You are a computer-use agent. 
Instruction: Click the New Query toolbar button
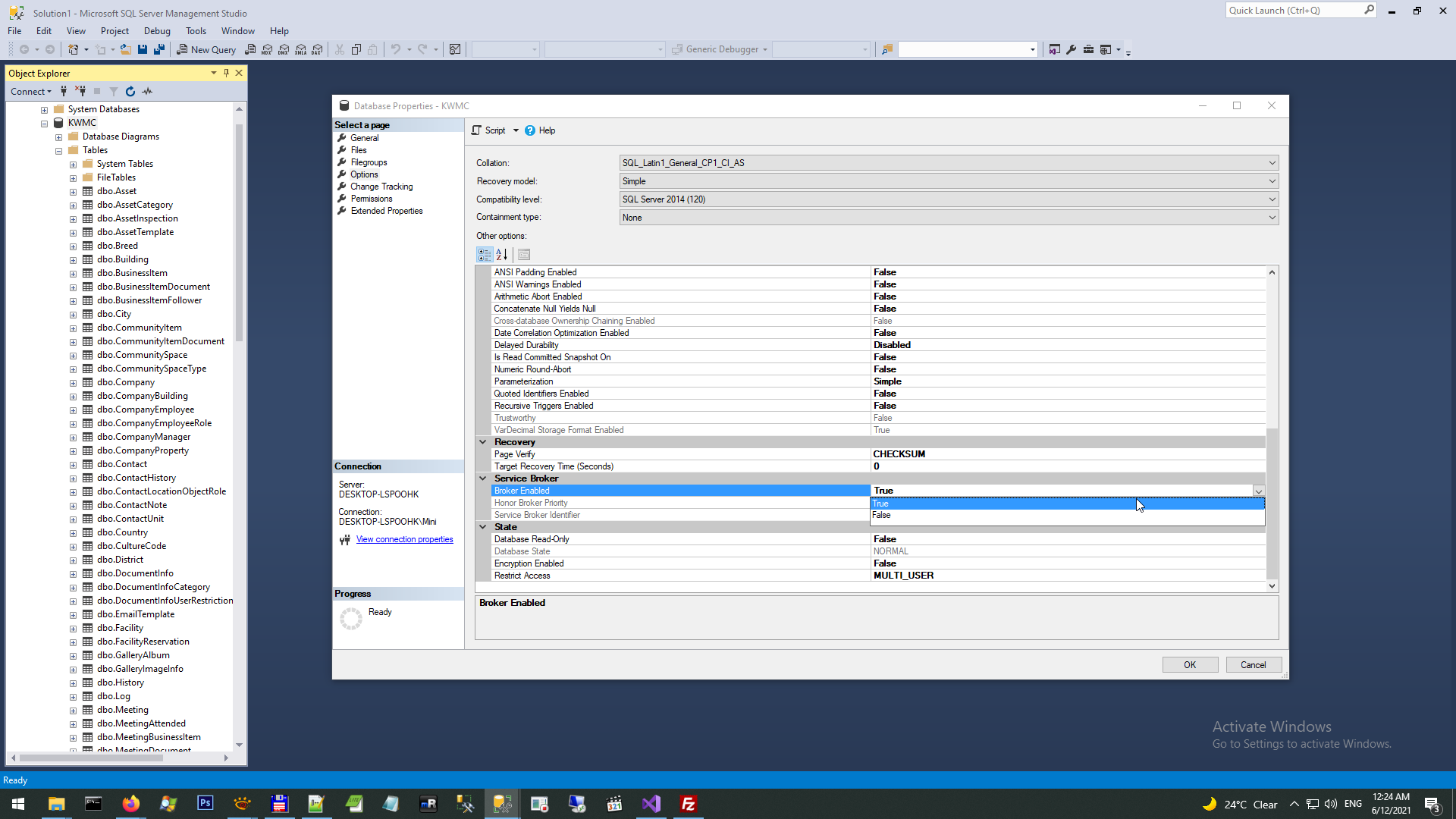tap(206, 50)
